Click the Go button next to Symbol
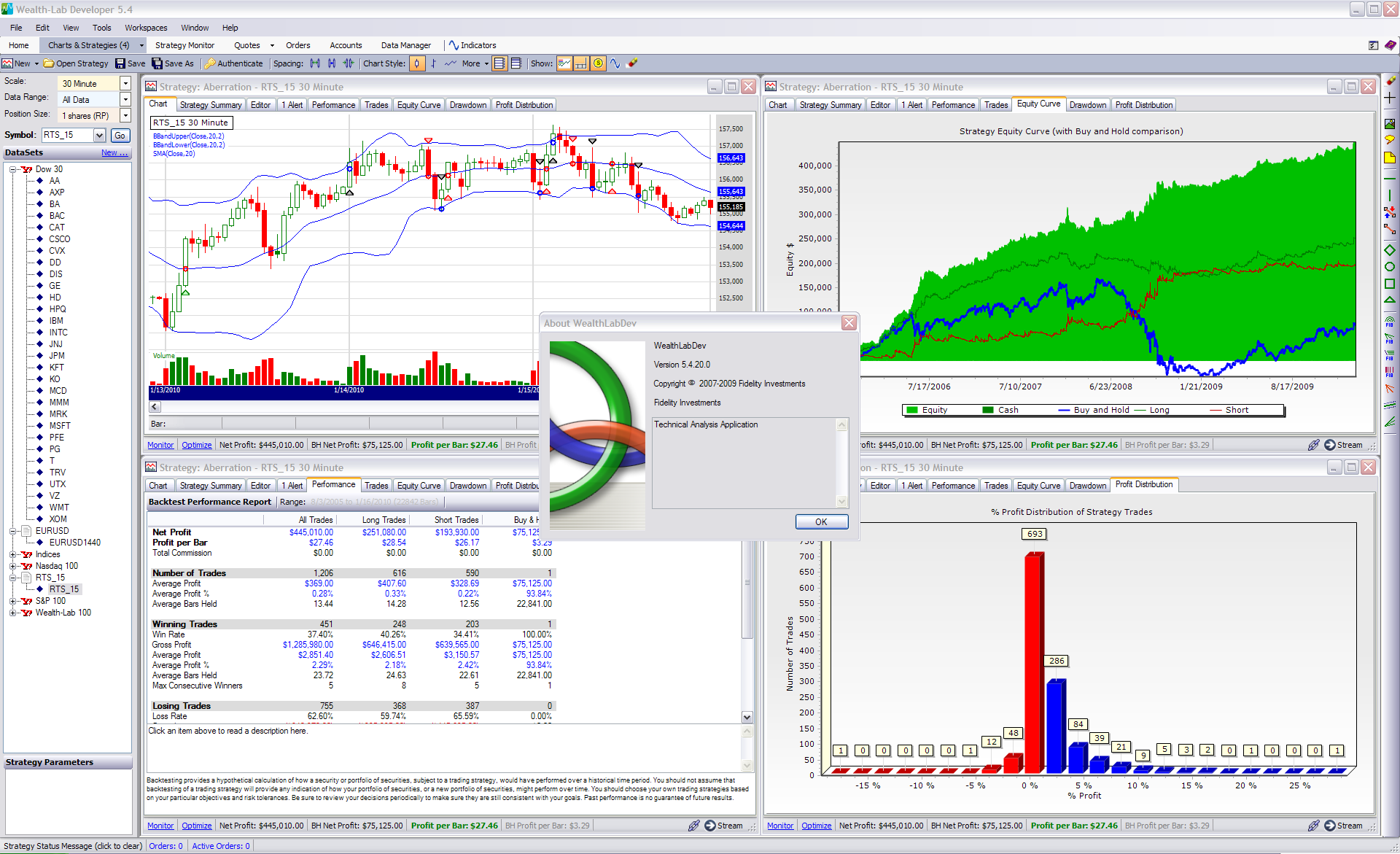The image size is (1400, 854). (120, 135)
